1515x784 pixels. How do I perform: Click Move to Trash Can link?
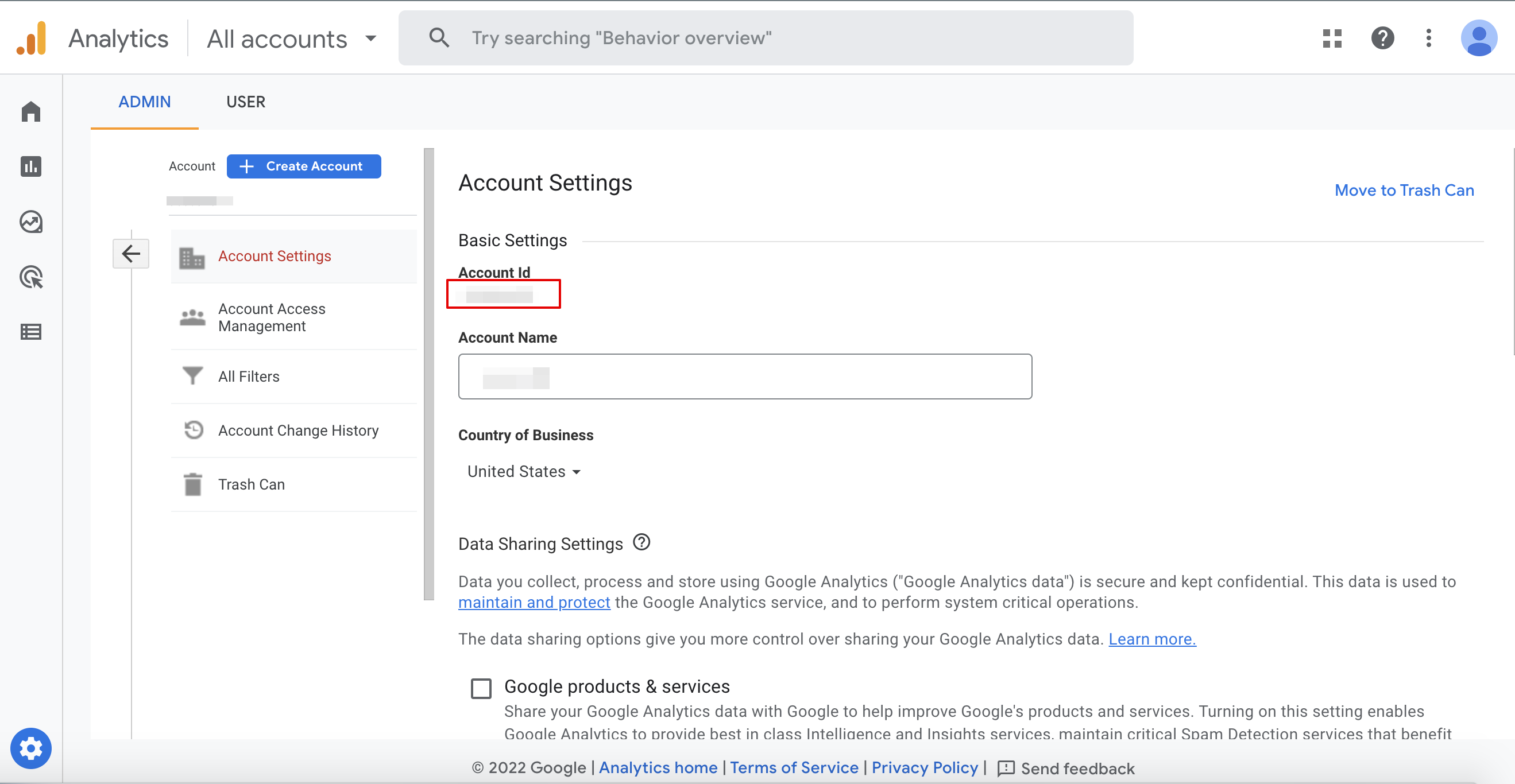1404,190
